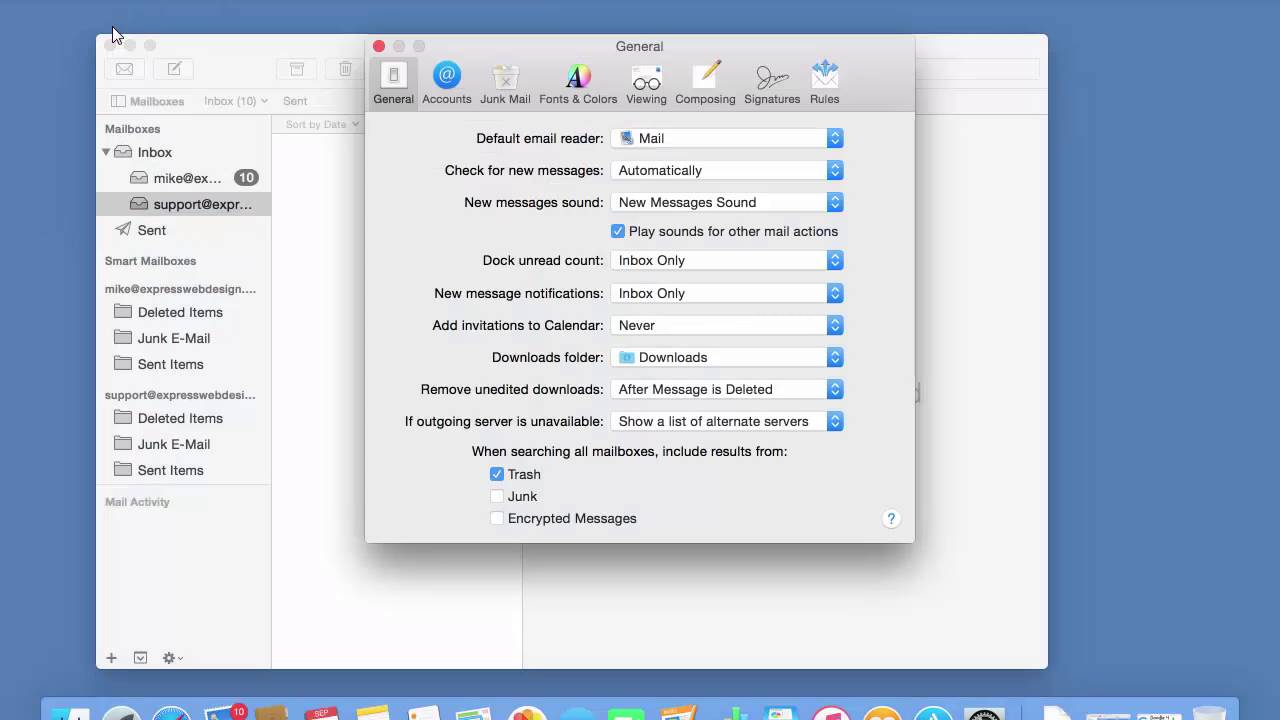Click Sent in the favorites bar
The height and width of the screenshot is (720, 1280).
pos(295,101)
